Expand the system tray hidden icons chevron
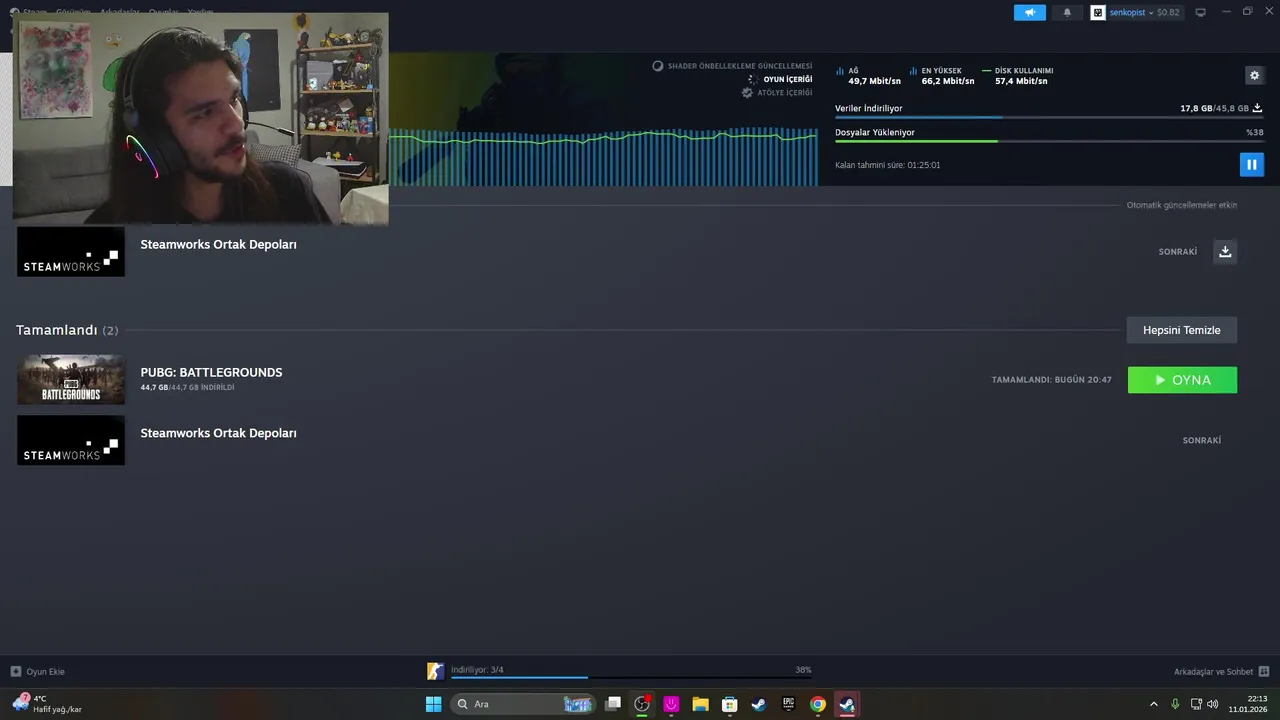This screenshot has width=1280, height=720. tap(1154, 704)
